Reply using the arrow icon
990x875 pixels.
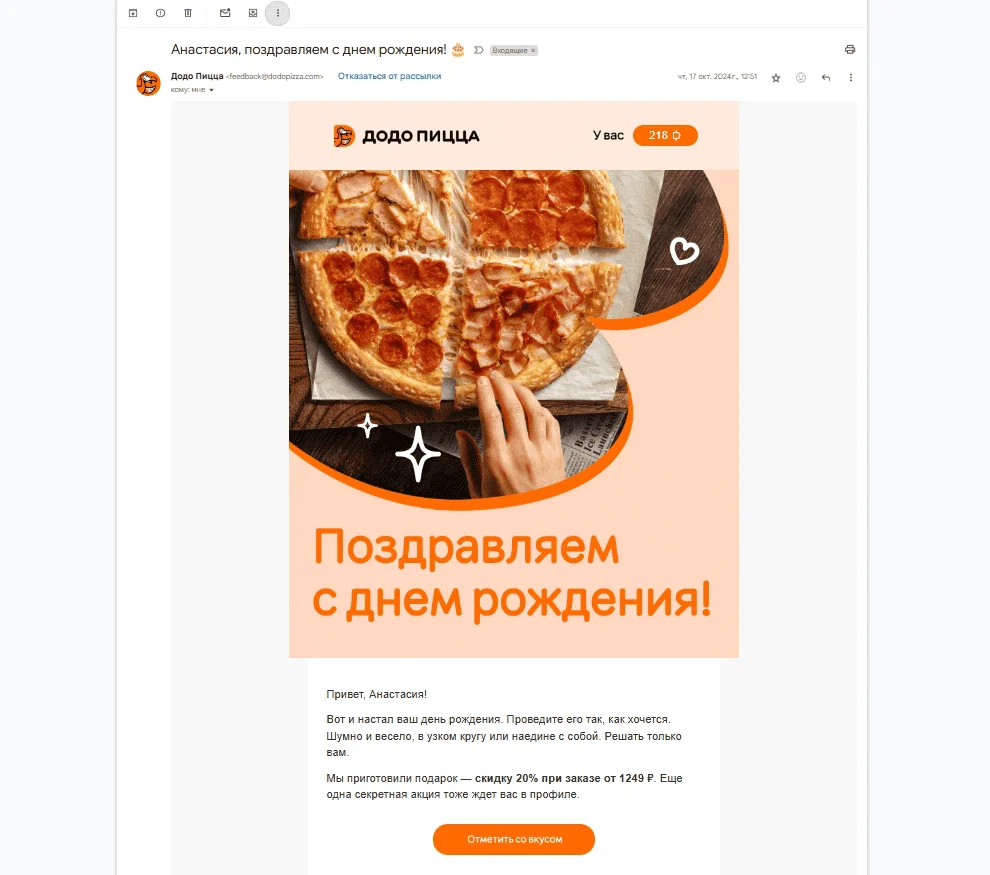[x=826, y=78]
